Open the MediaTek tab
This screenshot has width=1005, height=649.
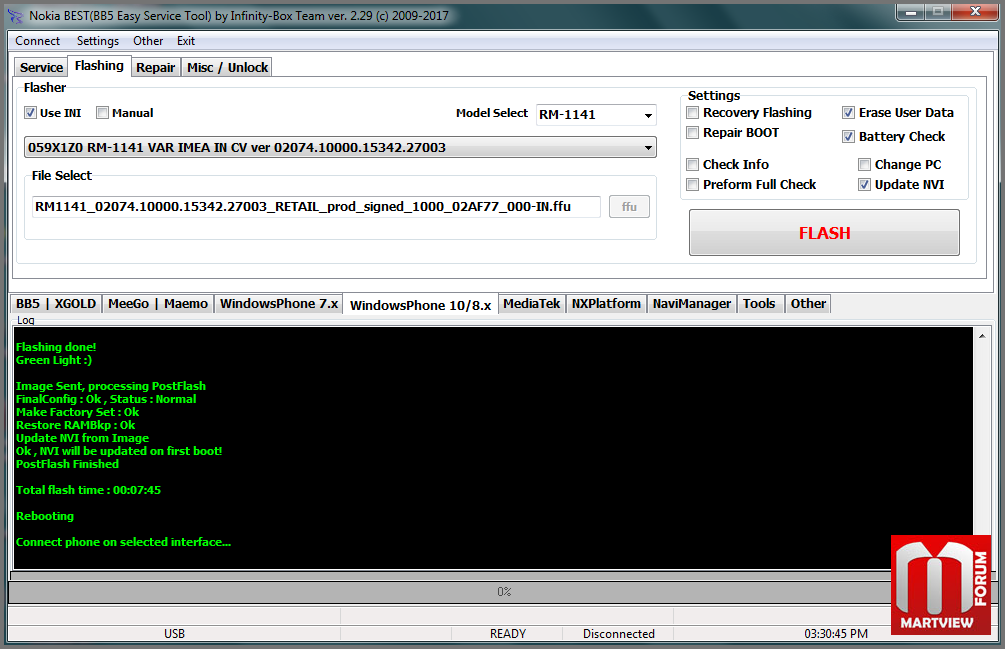tap(531, 304)
